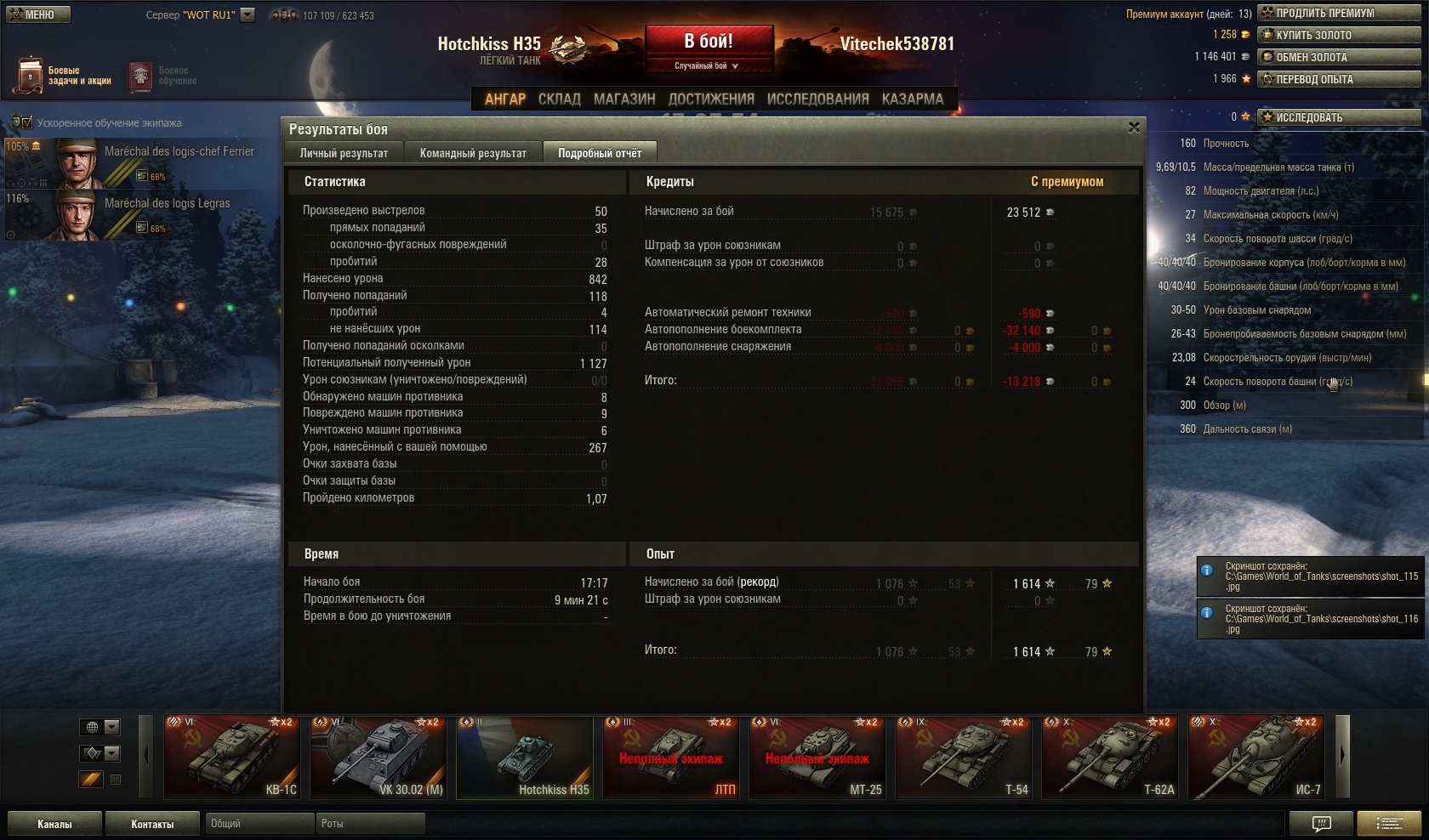This screenshot has height=840, width=1429.
Task: Click ПЕРЕВОД ОПЫТА button
Action: tap(1340, 79)
